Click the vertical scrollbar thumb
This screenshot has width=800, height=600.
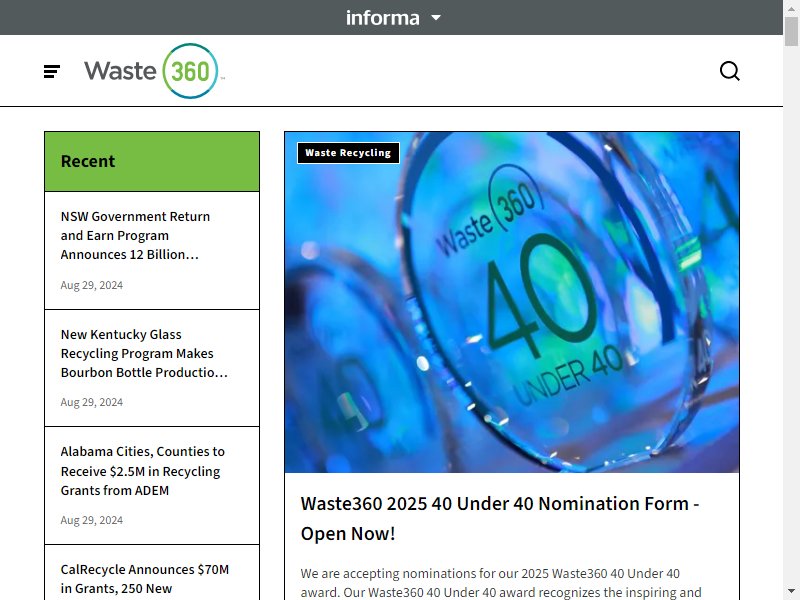pos(791,31)
